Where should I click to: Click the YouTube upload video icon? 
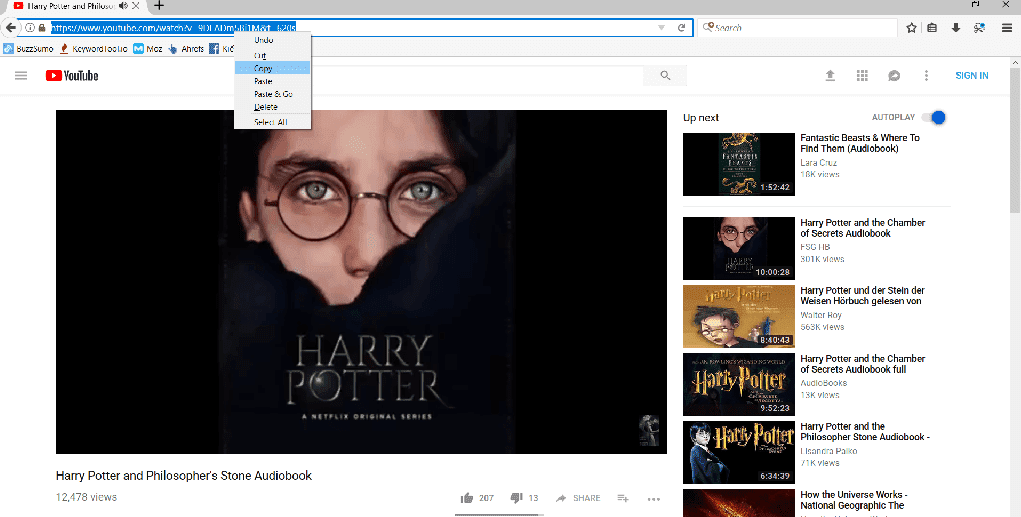[830, 76]
